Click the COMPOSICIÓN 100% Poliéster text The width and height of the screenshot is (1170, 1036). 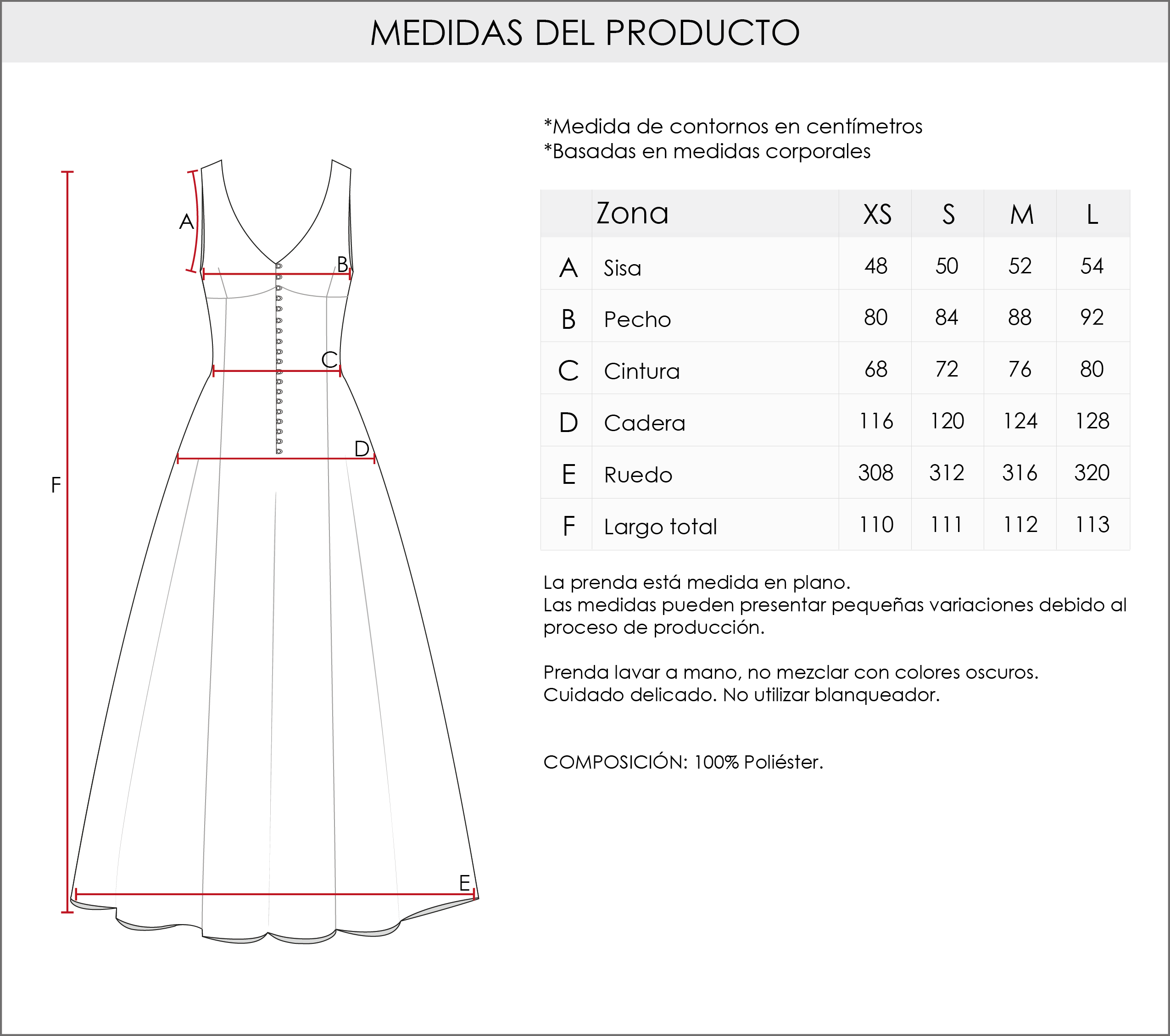point(683,762)
